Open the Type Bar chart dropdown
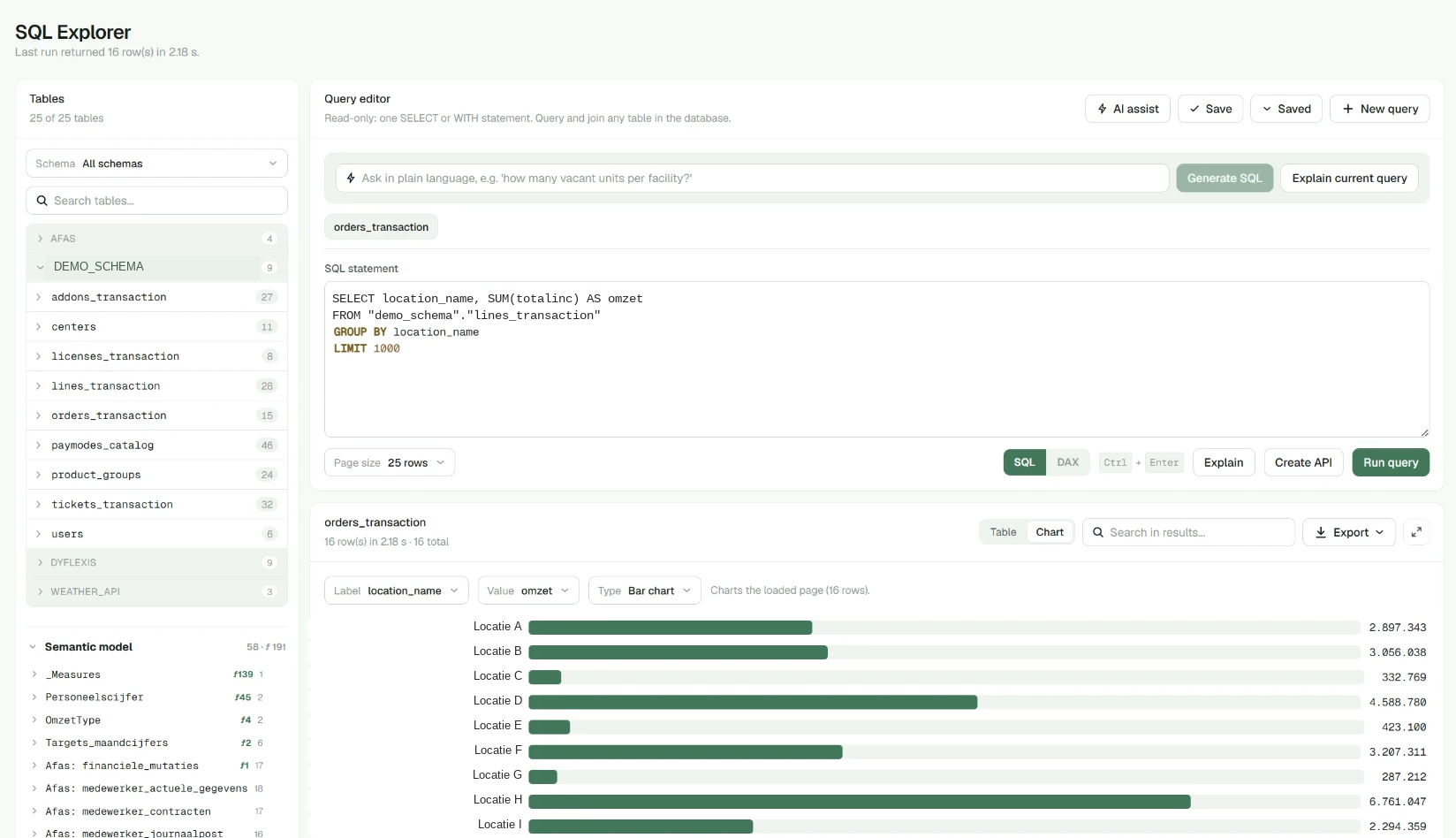This screenshot has width=1456, height=838. [x=644, y=590]
